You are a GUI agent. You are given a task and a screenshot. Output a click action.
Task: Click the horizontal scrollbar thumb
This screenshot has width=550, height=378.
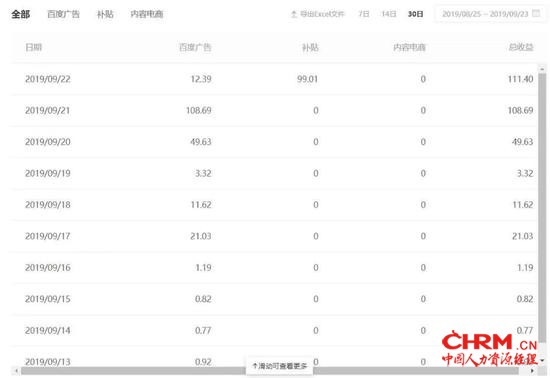[269, 371]
